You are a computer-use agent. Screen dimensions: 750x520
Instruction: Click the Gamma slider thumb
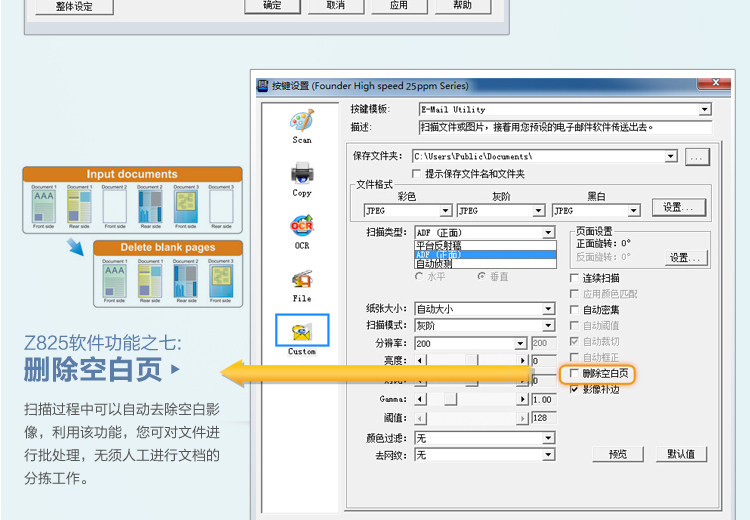tap(450, 399)
